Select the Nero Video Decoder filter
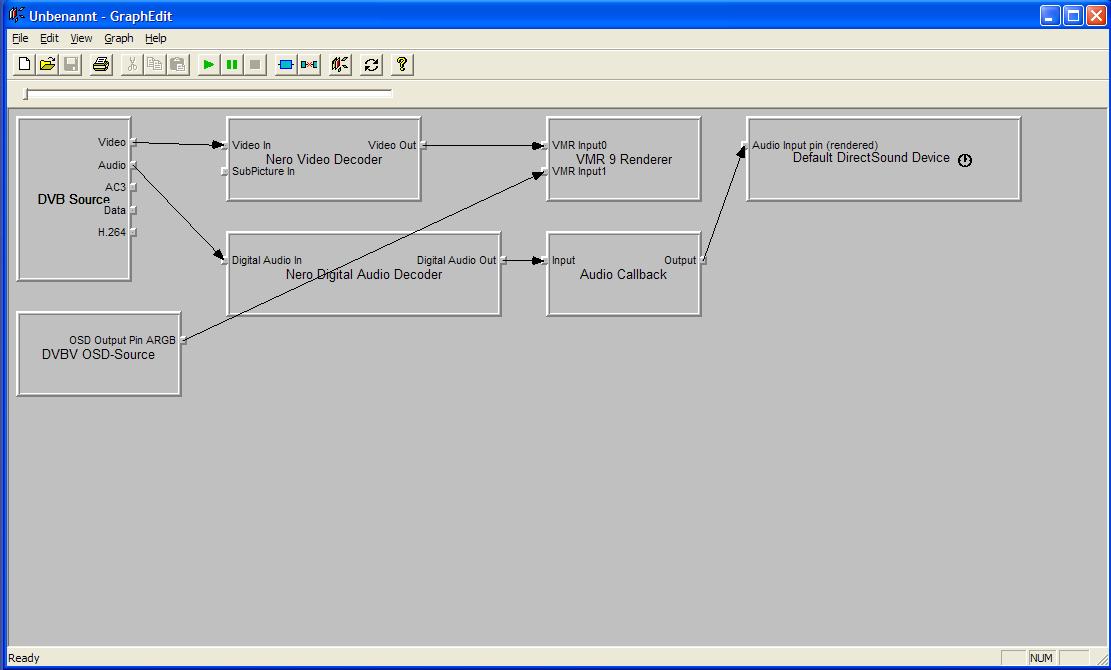This screenshot has width=1111, height=670. pos(323,180)
